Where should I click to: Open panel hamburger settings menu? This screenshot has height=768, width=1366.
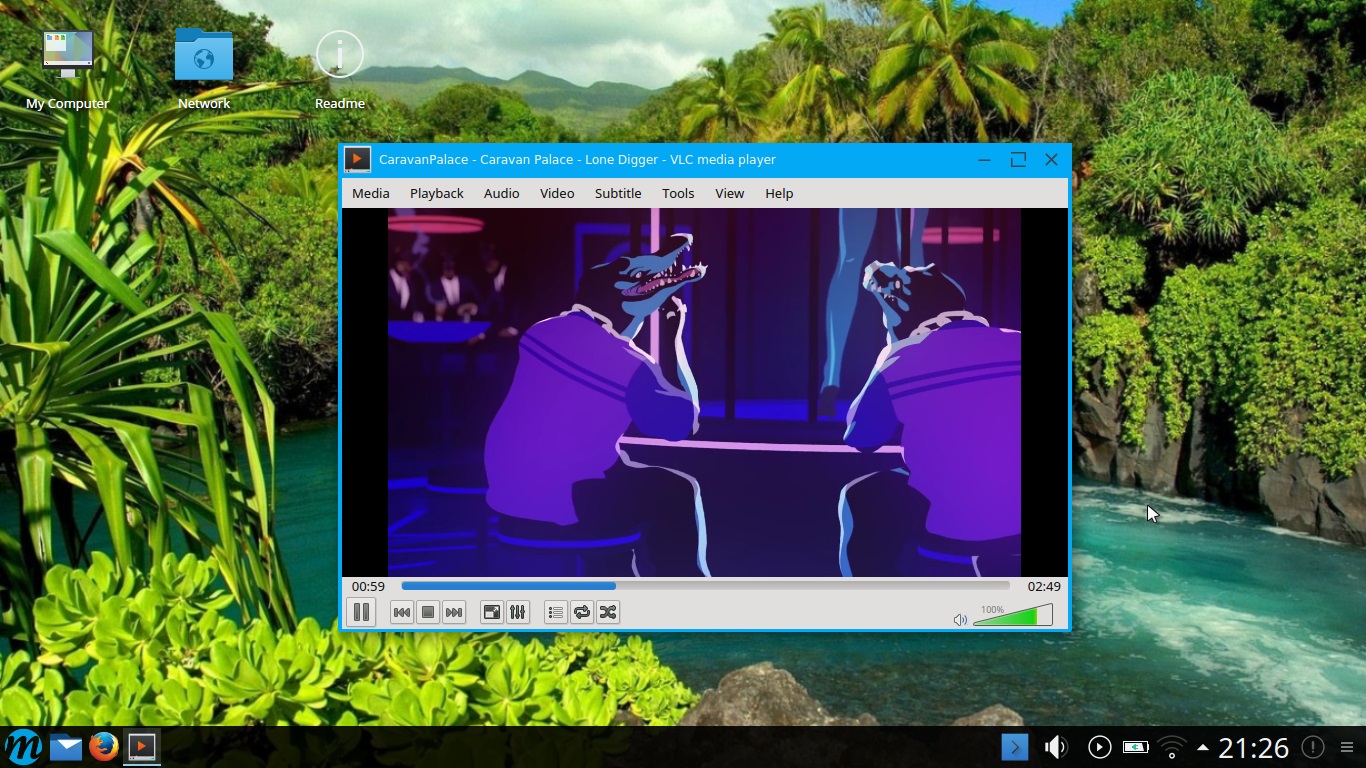click(x=1347, y=747)
